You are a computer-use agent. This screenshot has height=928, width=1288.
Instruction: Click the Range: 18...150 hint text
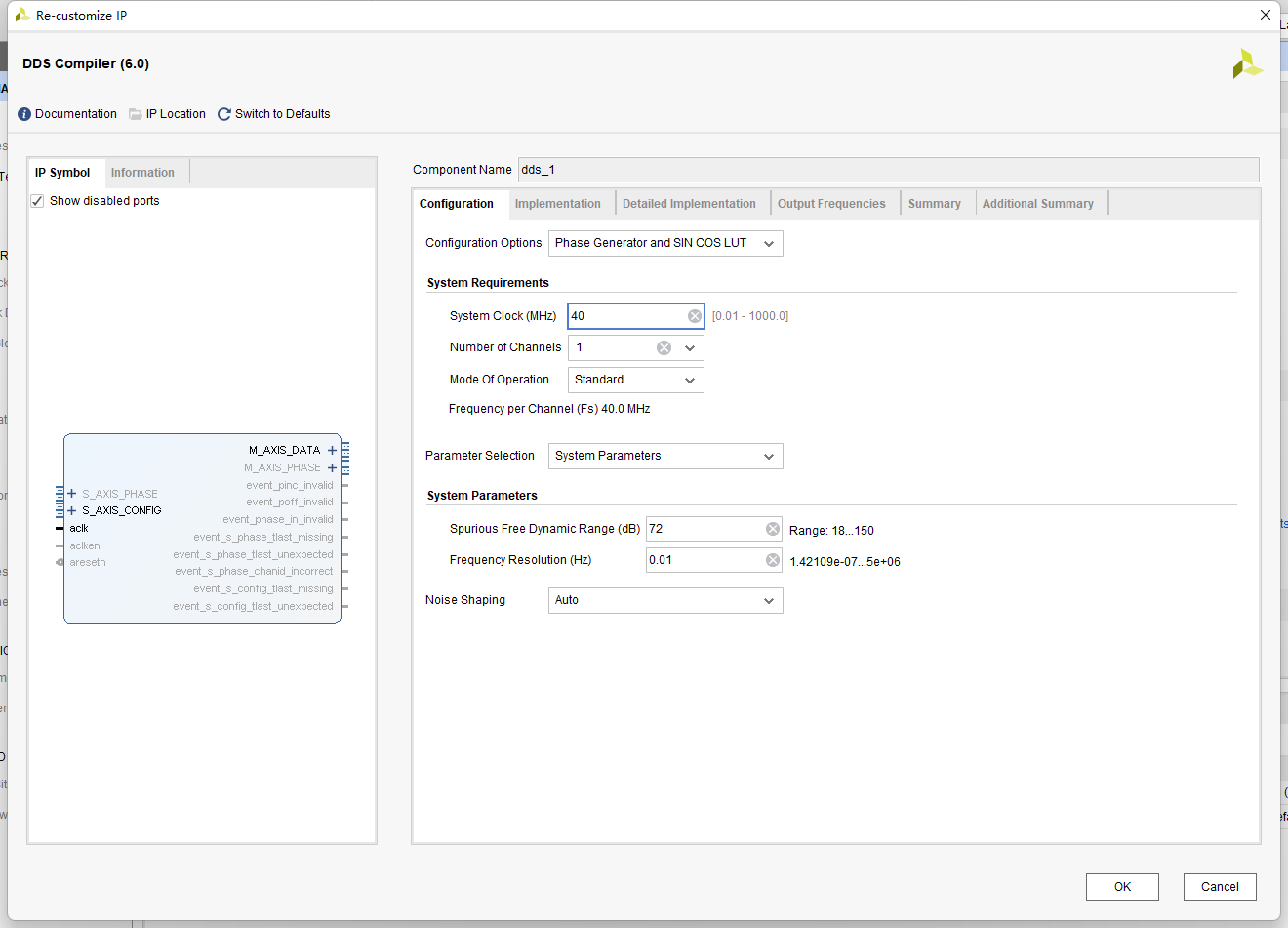click(831, 531)
